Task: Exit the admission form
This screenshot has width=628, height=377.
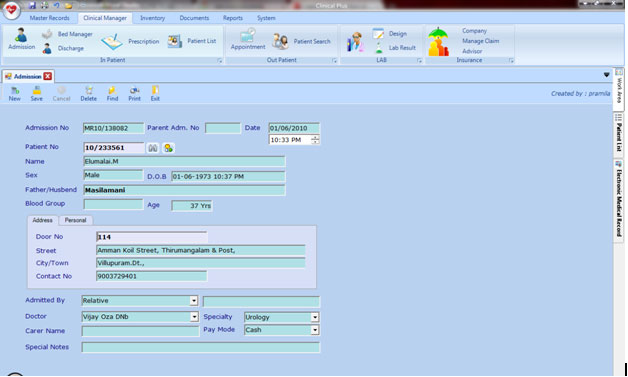Action: 155,94
